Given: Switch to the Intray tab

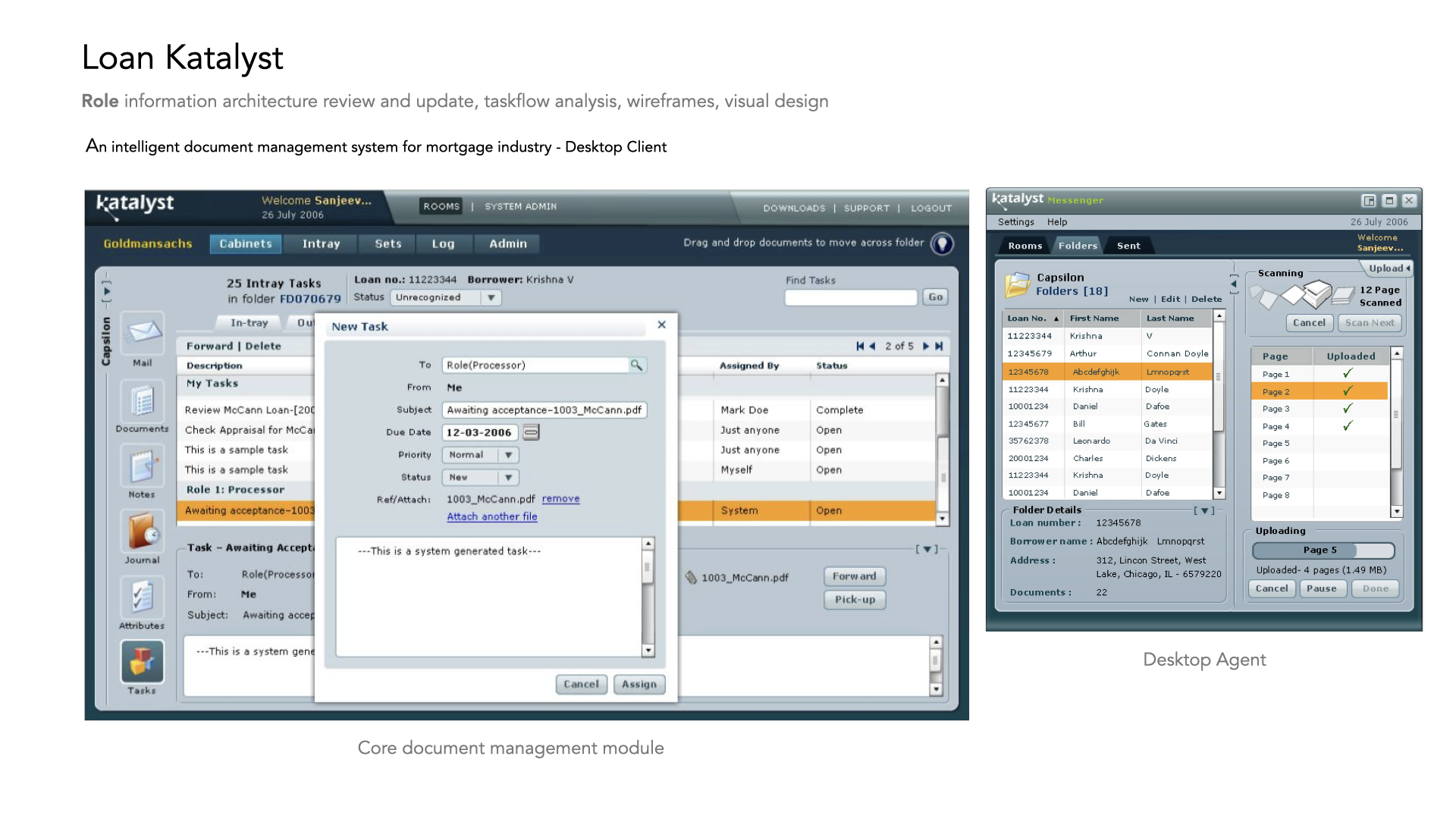Looking at the screenshot, I should [321, 244].
